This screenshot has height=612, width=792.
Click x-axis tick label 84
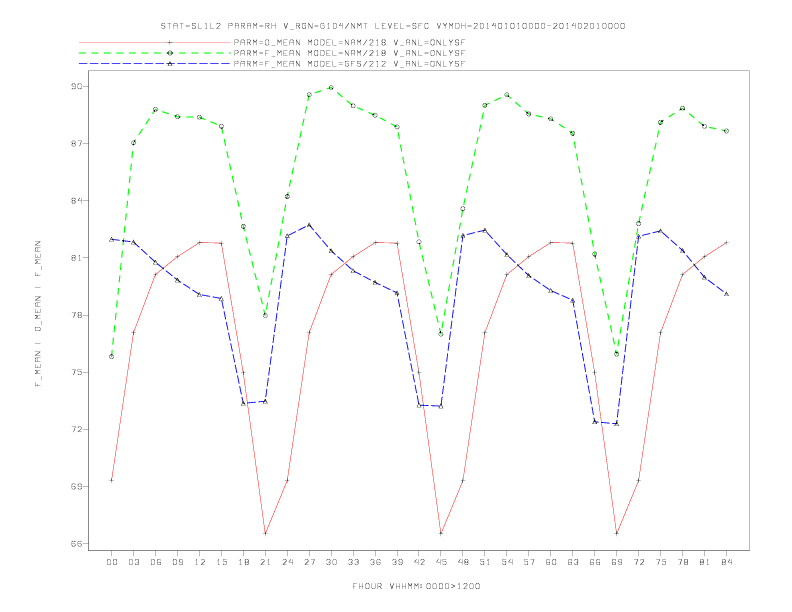tap(726, 562)
